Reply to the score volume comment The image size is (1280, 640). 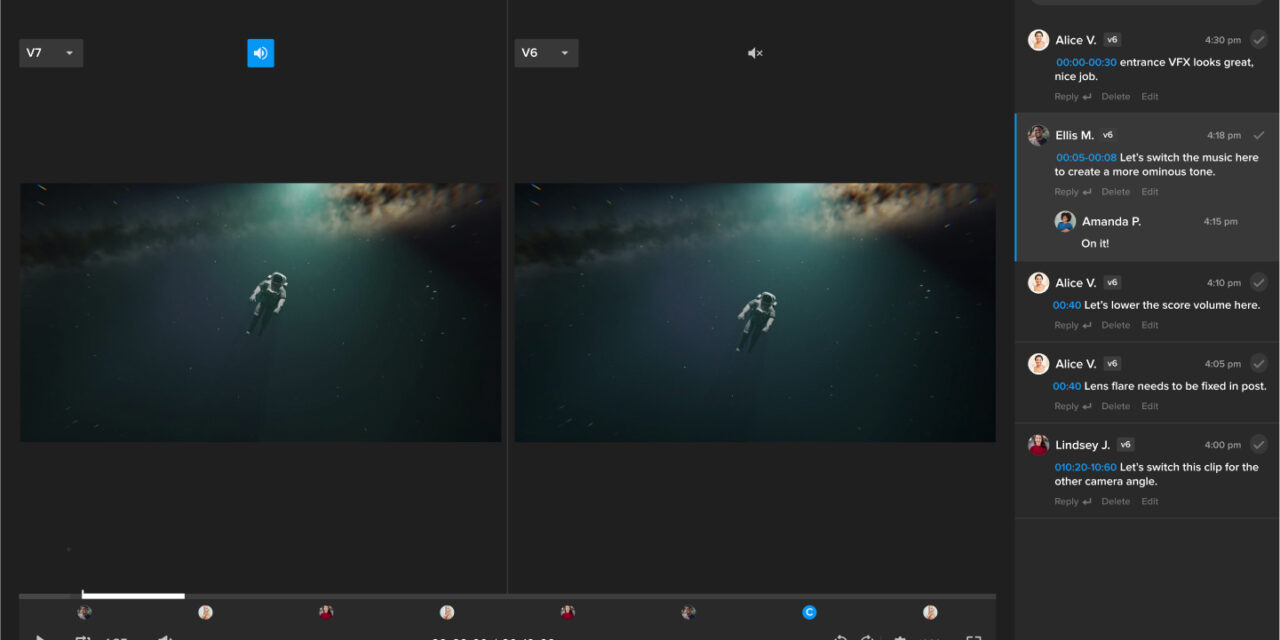coord(1073,325)
